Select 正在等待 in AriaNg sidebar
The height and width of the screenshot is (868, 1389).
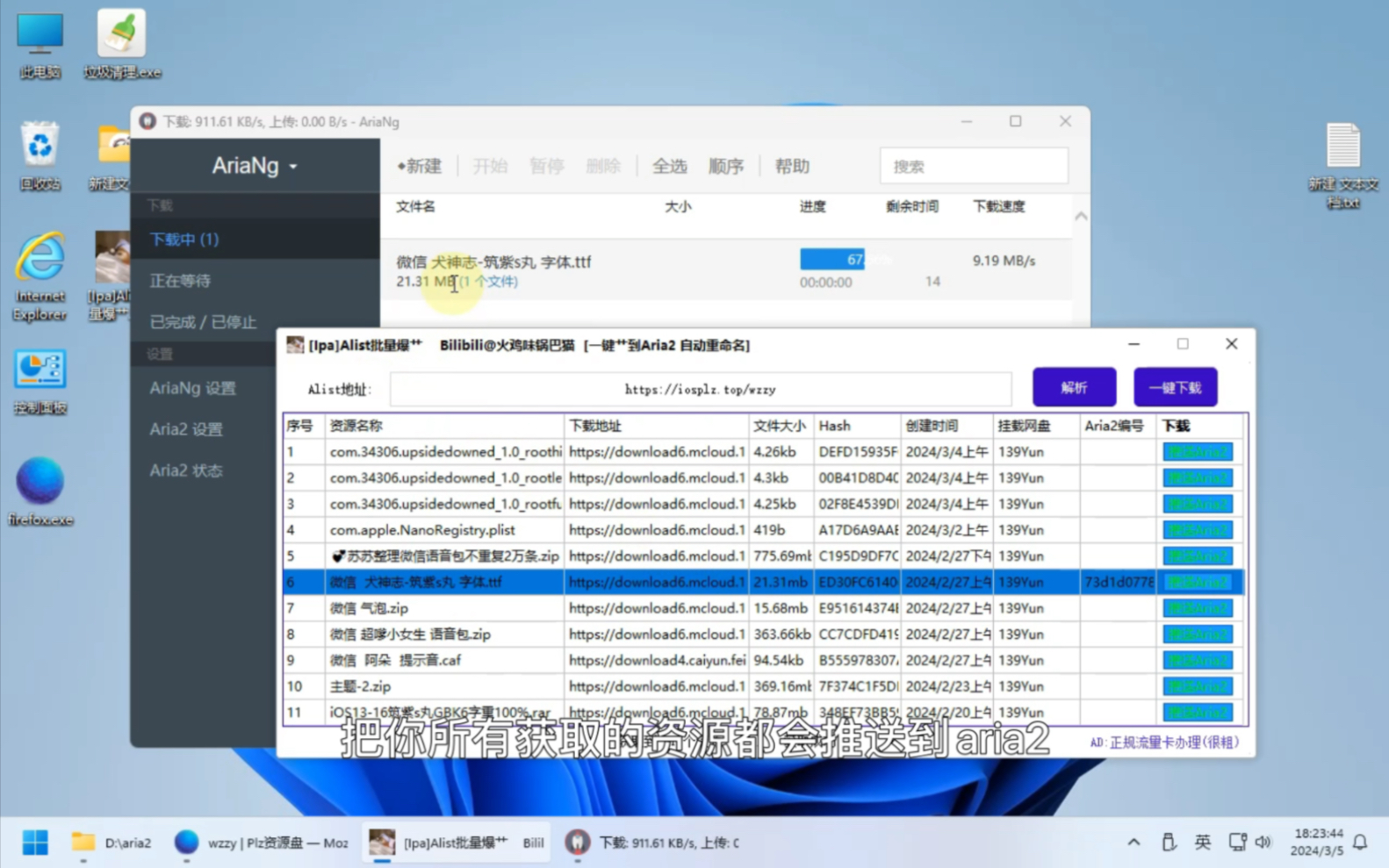point(255,280)
